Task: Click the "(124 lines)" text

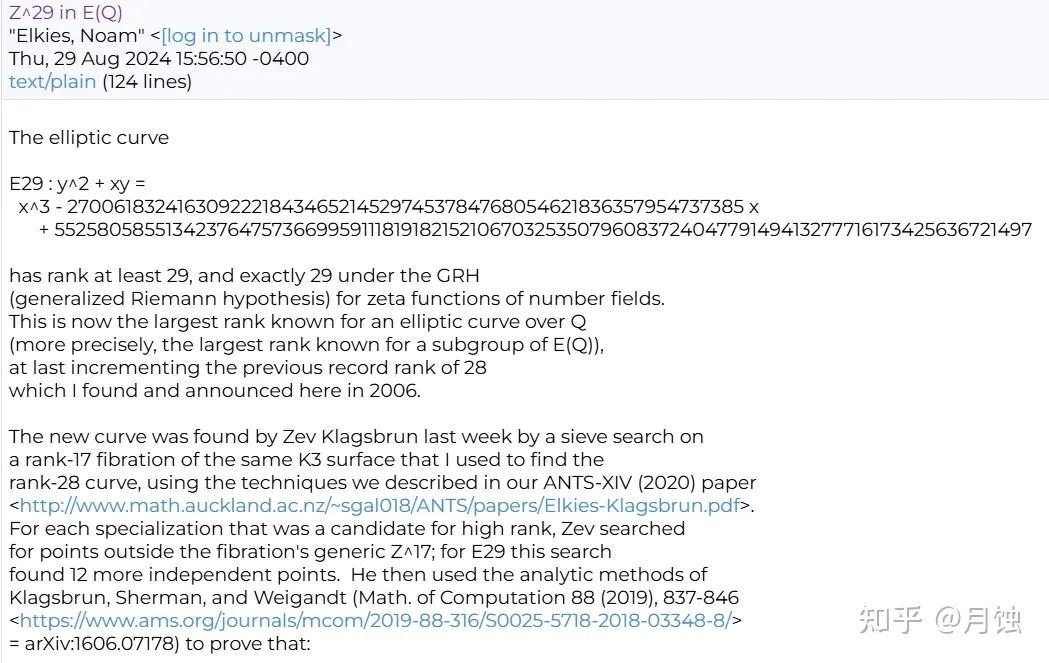Action: pyautogui.click(x=147, y=82)
